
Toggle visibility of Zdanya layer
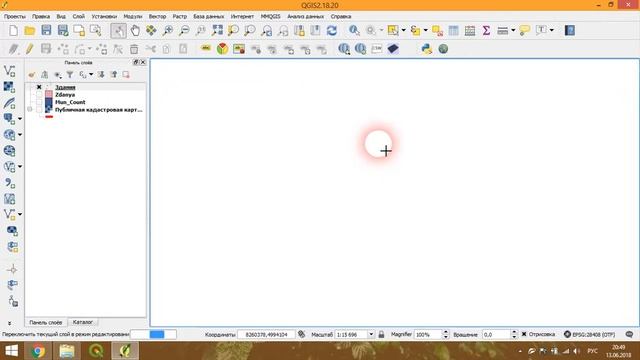[x=39, y=95]
